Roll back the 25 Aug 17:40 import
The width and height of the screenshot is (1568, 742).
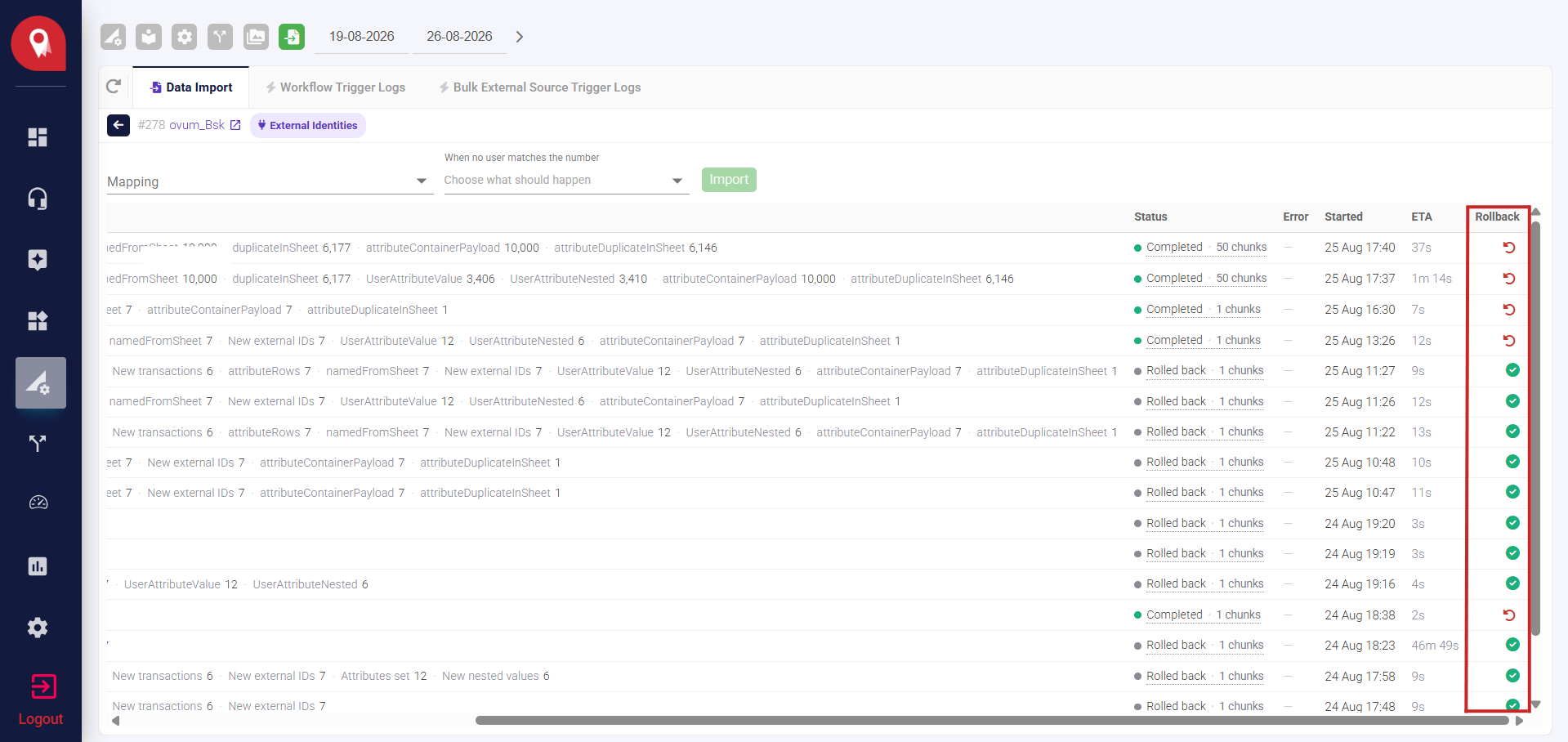[x=1509, y=248]
